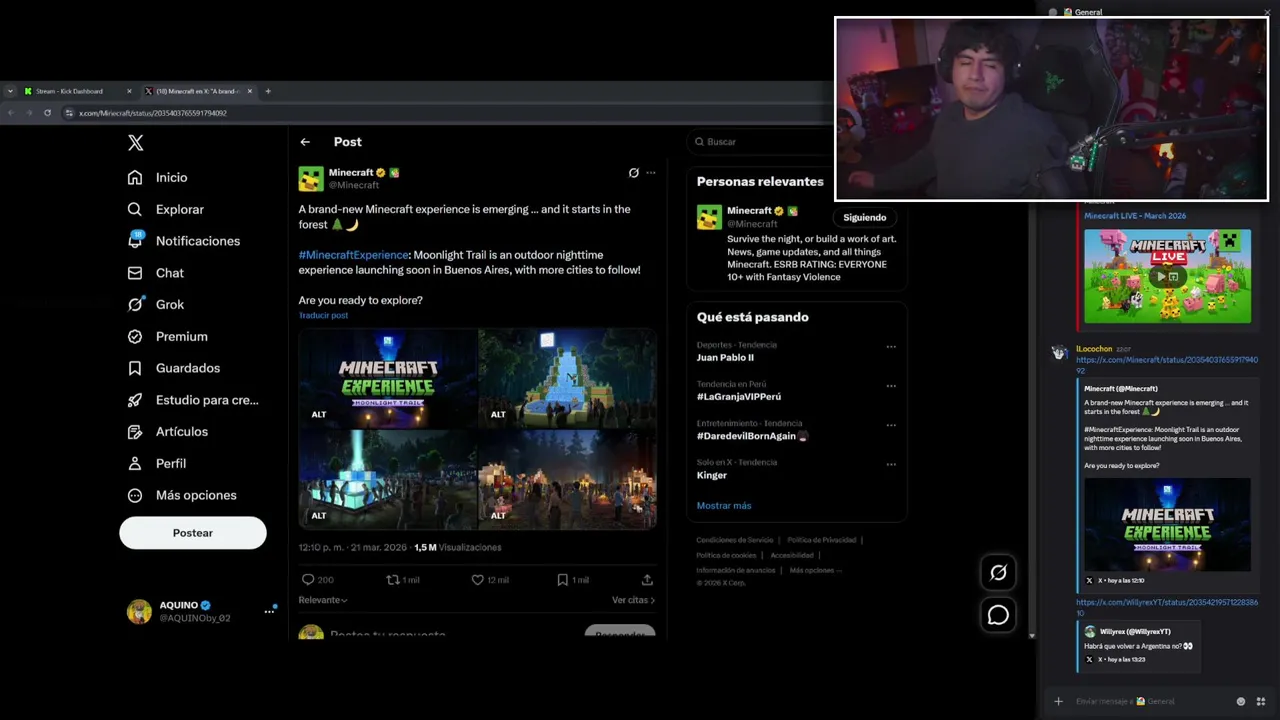The height and width of the screenshot is (720, 1280).
Task: Click Mostrar más under trends
Action: point(724,506)
